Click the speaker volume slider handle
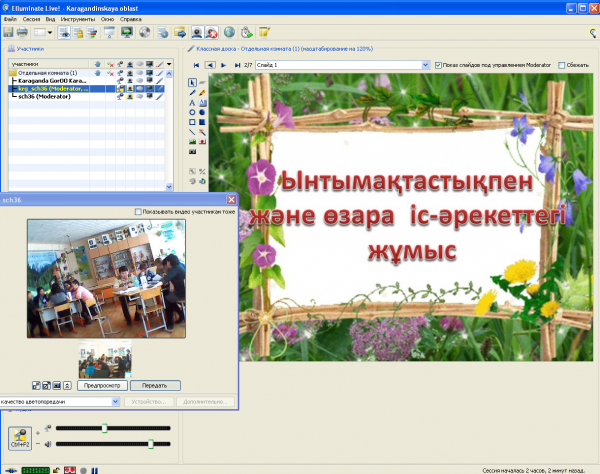This screenshot has width=600, height=474. tap(151, 443)
